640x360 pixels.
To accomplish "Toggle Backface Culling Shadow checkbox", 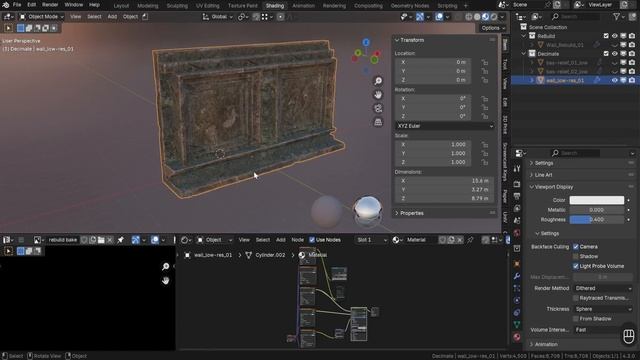I will point(576,256).
